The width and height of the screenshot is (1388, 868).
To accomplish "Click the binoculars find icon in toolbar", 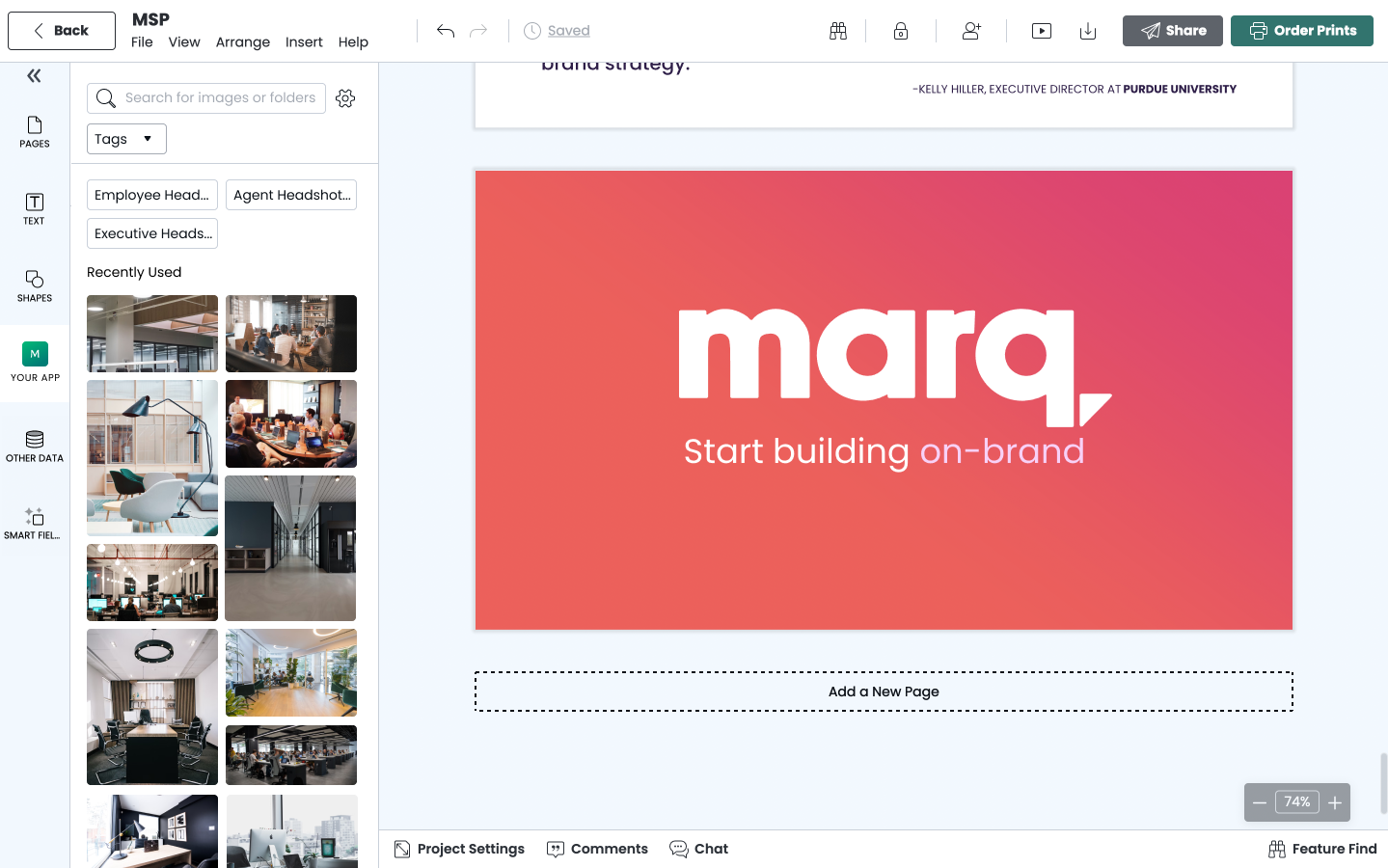I will tap(838, 31).
